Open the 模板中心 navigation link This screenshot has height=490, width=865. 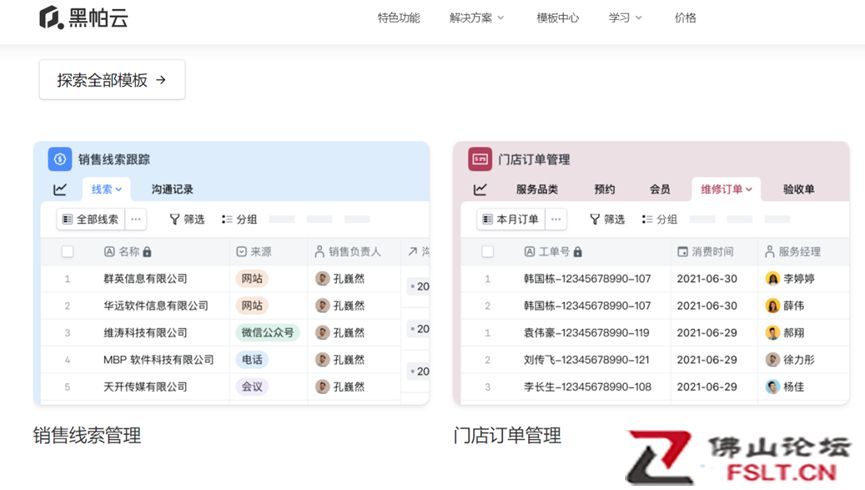[x=557, y=18]
